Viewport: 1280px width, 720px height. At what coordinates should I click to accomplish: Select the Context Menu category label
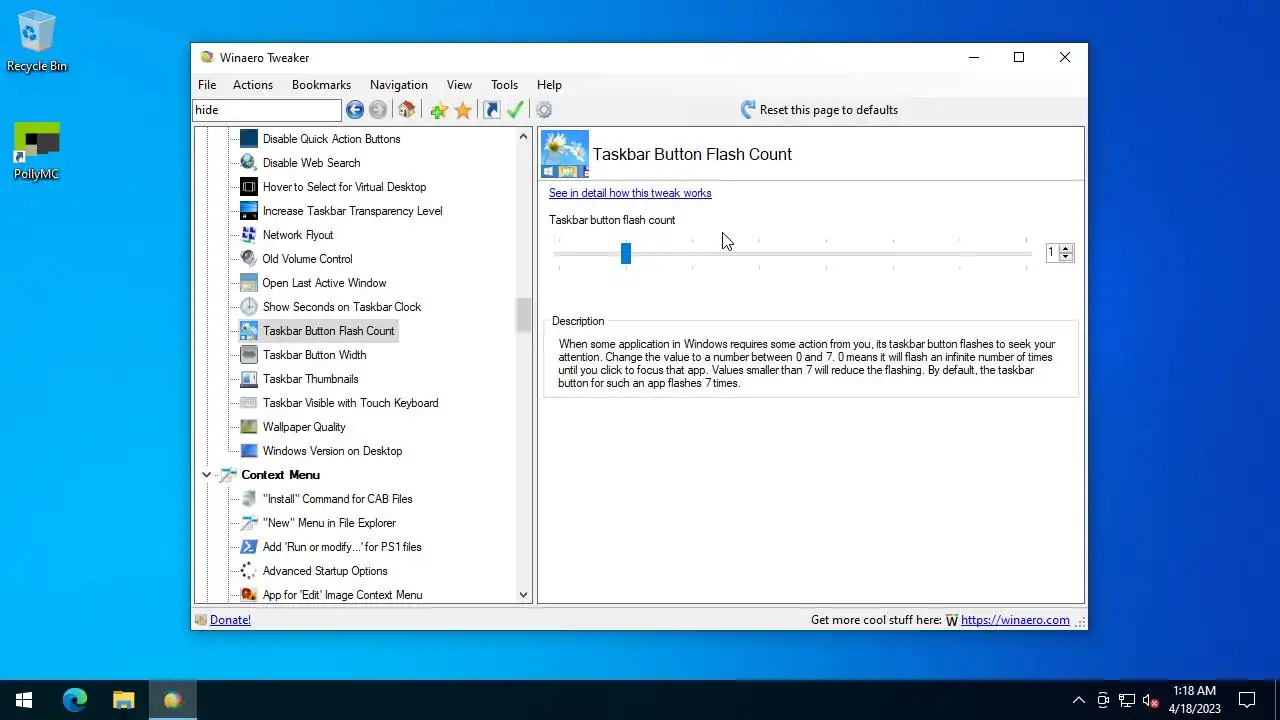[280, 475]
